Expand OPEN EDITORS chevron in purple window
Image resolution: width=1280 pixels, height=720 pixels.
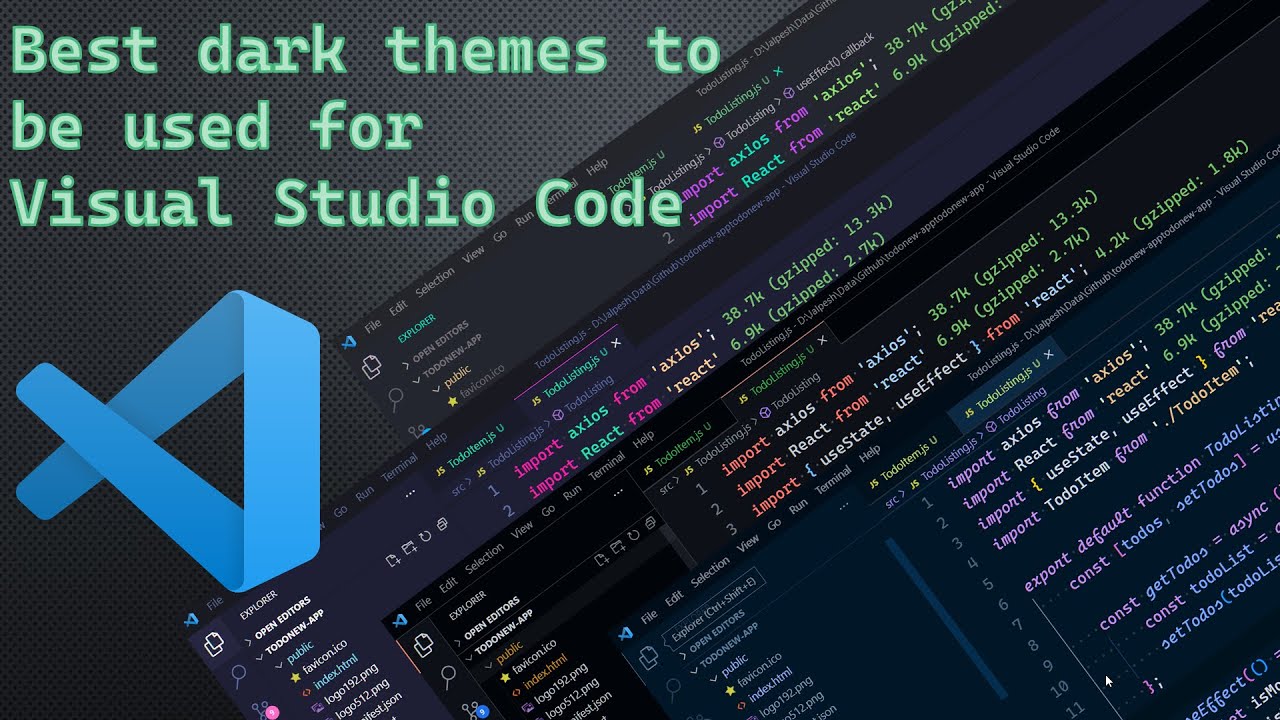248,642
